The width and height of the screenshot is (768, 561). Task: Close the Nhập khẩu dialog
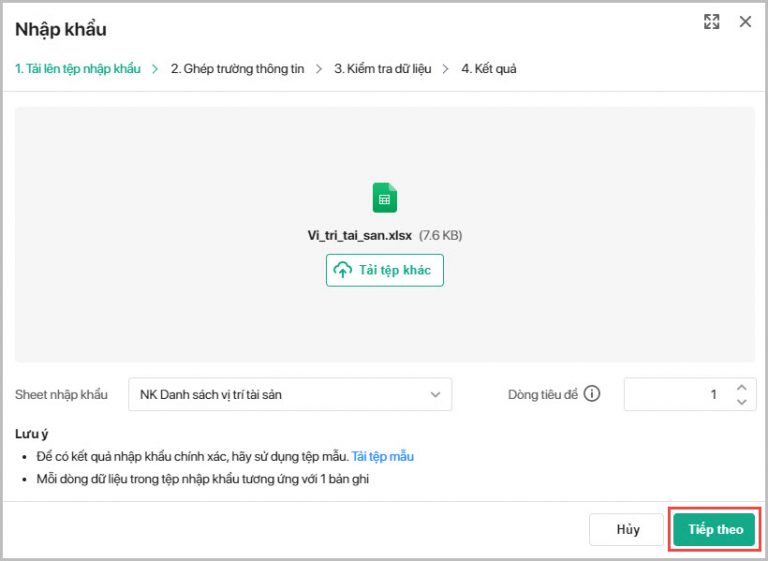[x=745, y=22]
